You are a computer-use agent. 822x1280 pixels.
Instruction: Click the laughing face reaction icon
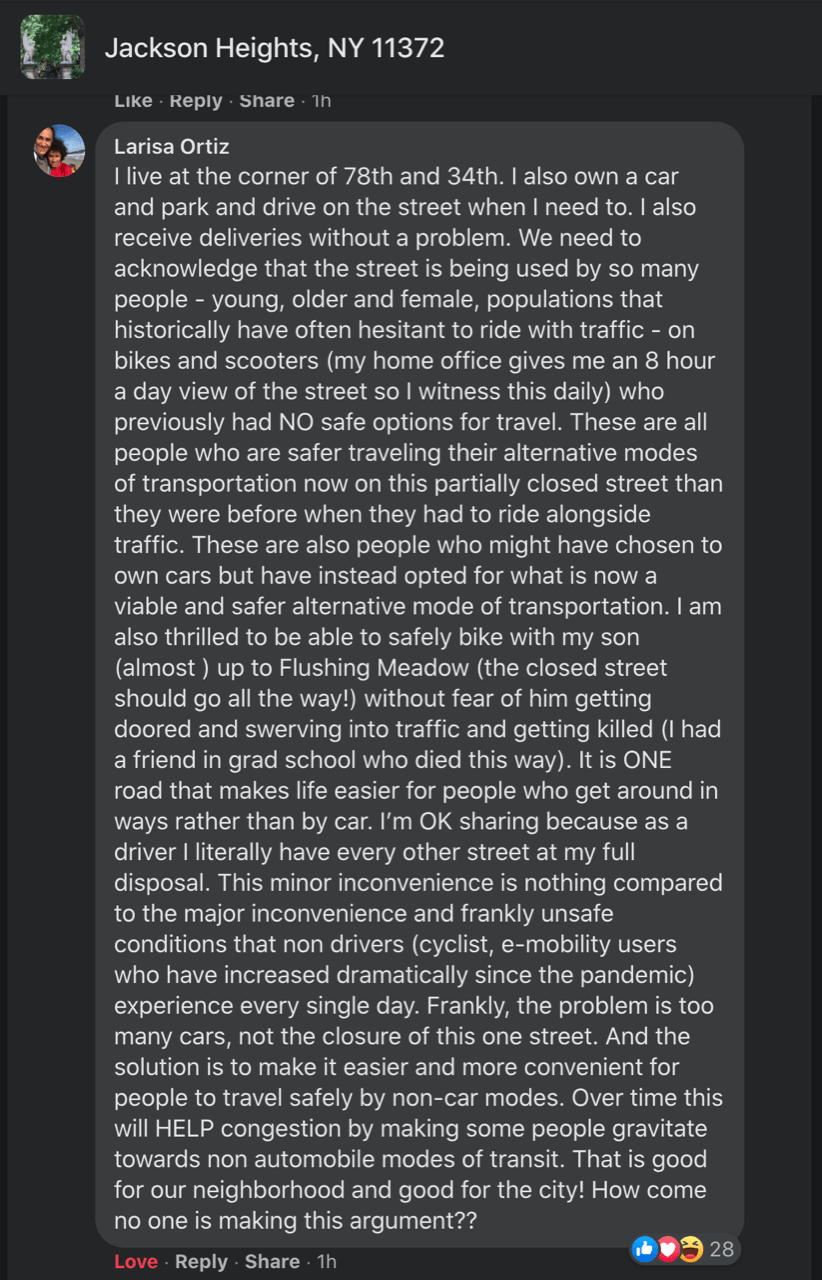coord(691,1248)
